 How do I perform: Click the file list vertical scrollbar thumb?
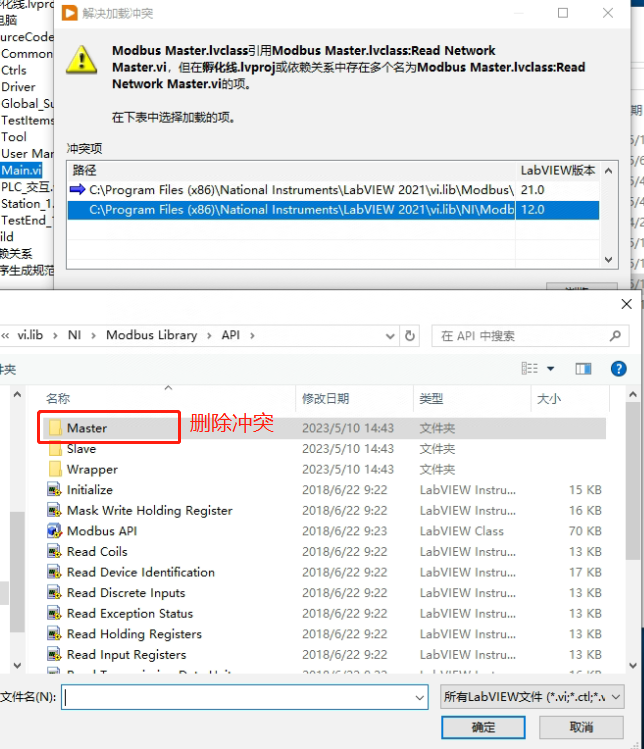point(633,481)
